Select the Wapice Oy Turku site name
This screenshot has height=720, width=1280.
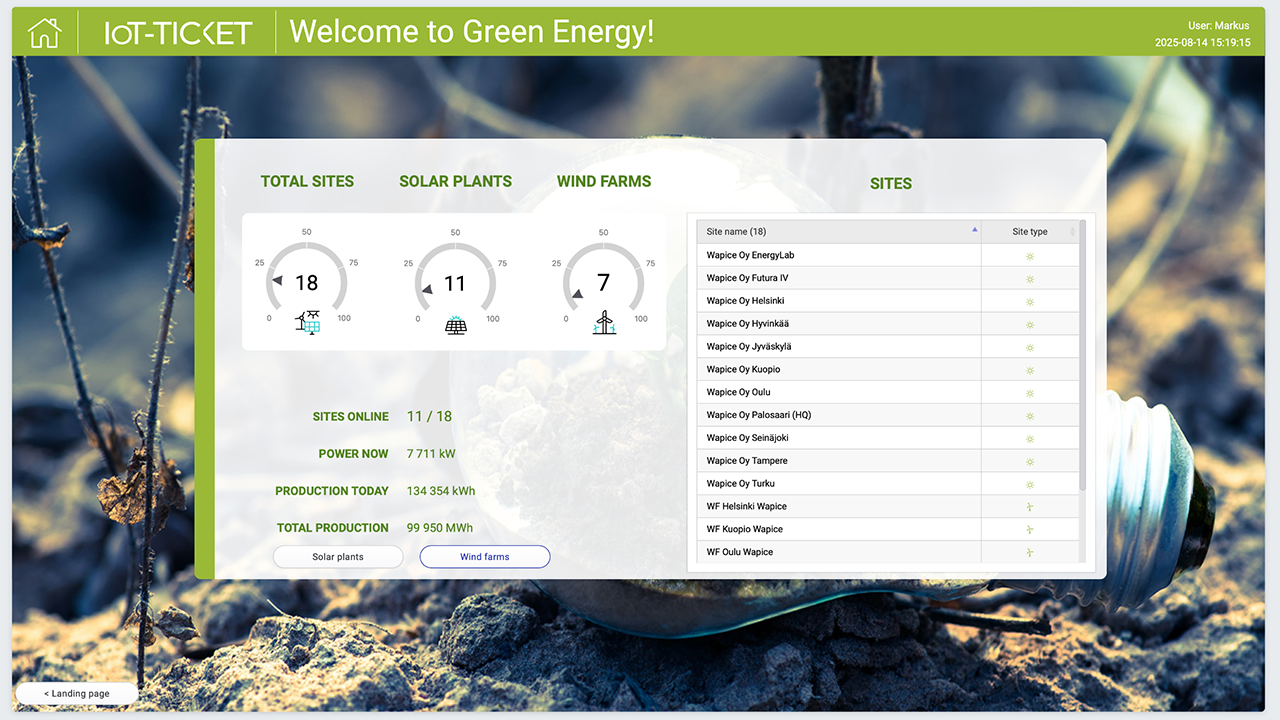(x=740, y=485)
